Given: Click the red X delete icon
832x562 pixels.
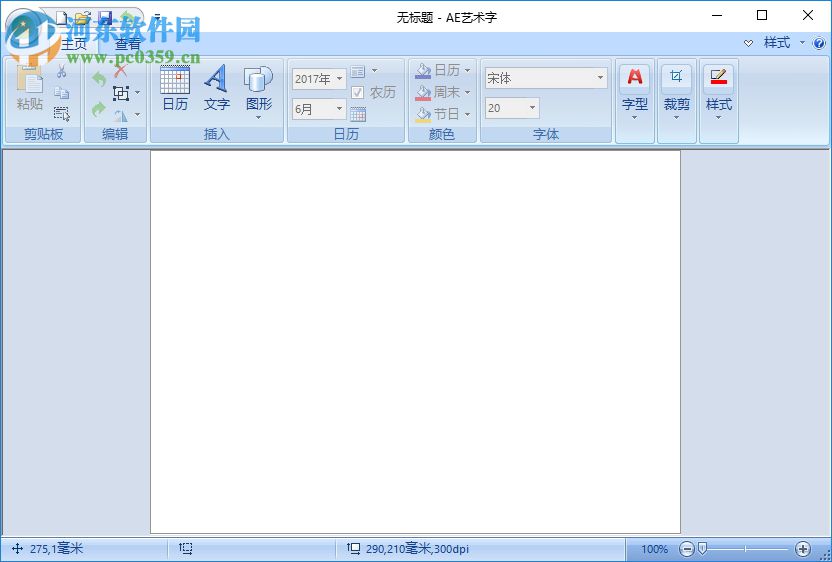Looking at the screenshot, I should tap(121, 71).
